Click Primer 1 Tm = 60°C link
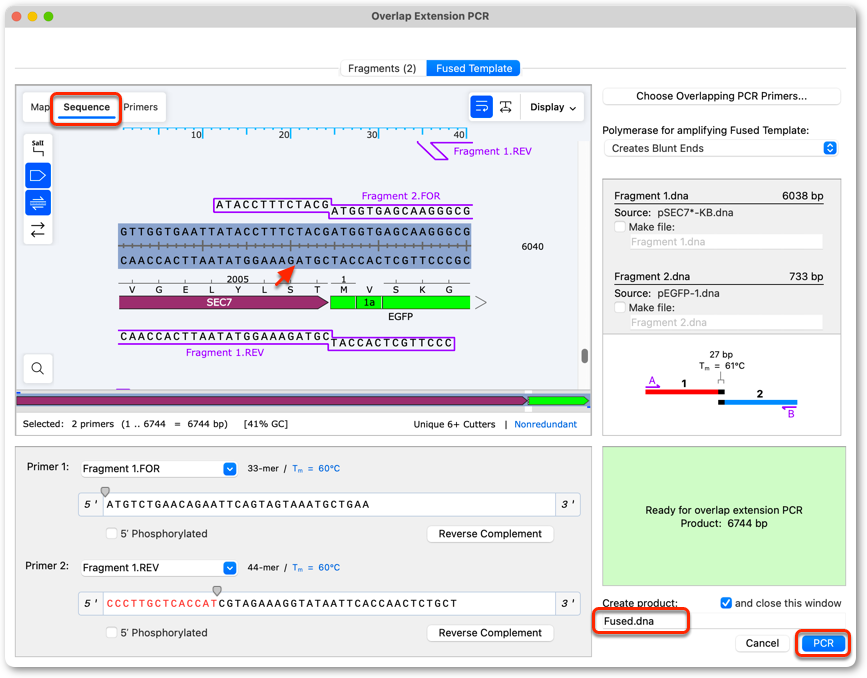 point(316,469)
